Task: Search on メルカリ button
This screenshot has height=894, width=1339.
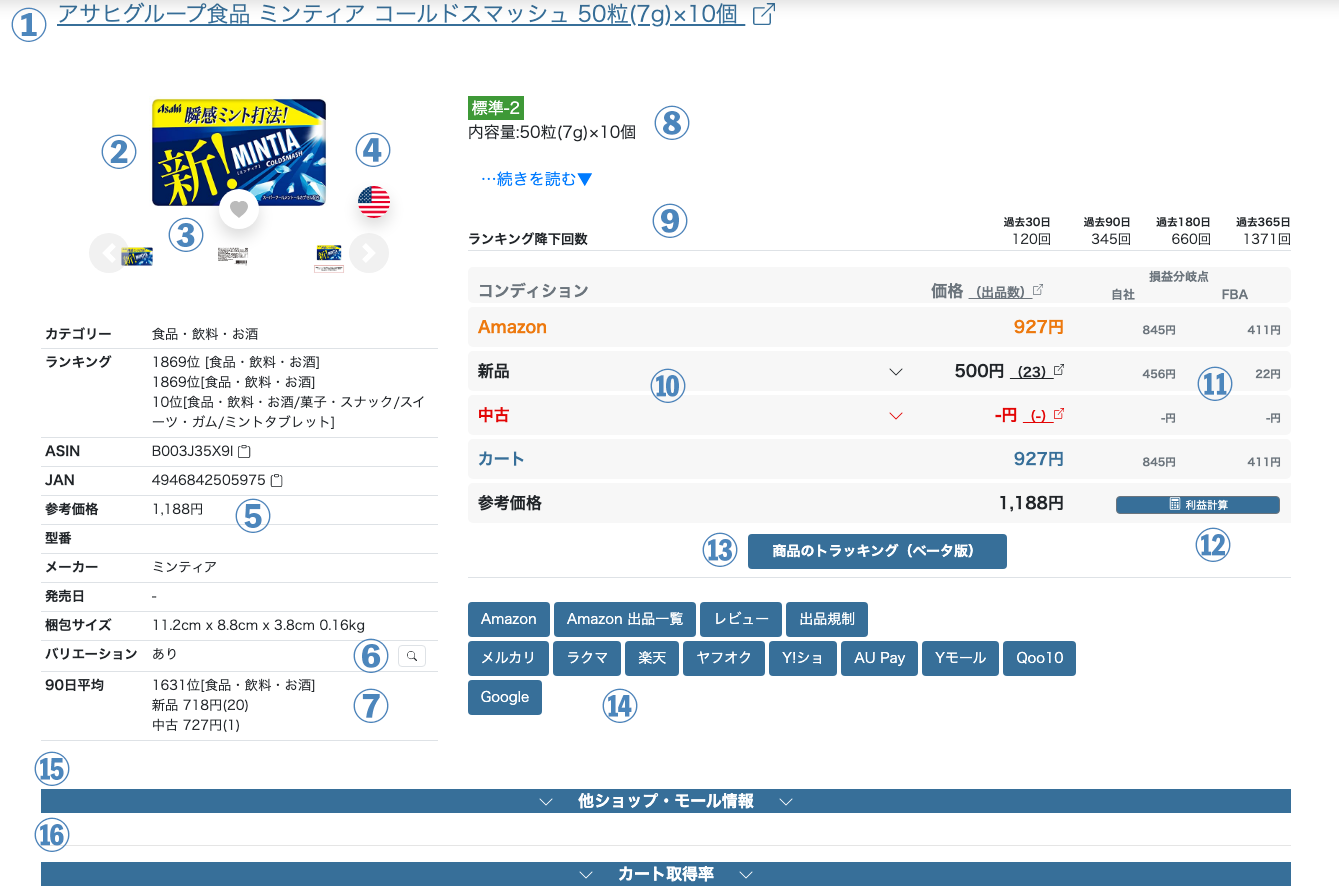Action: point(509,658)
